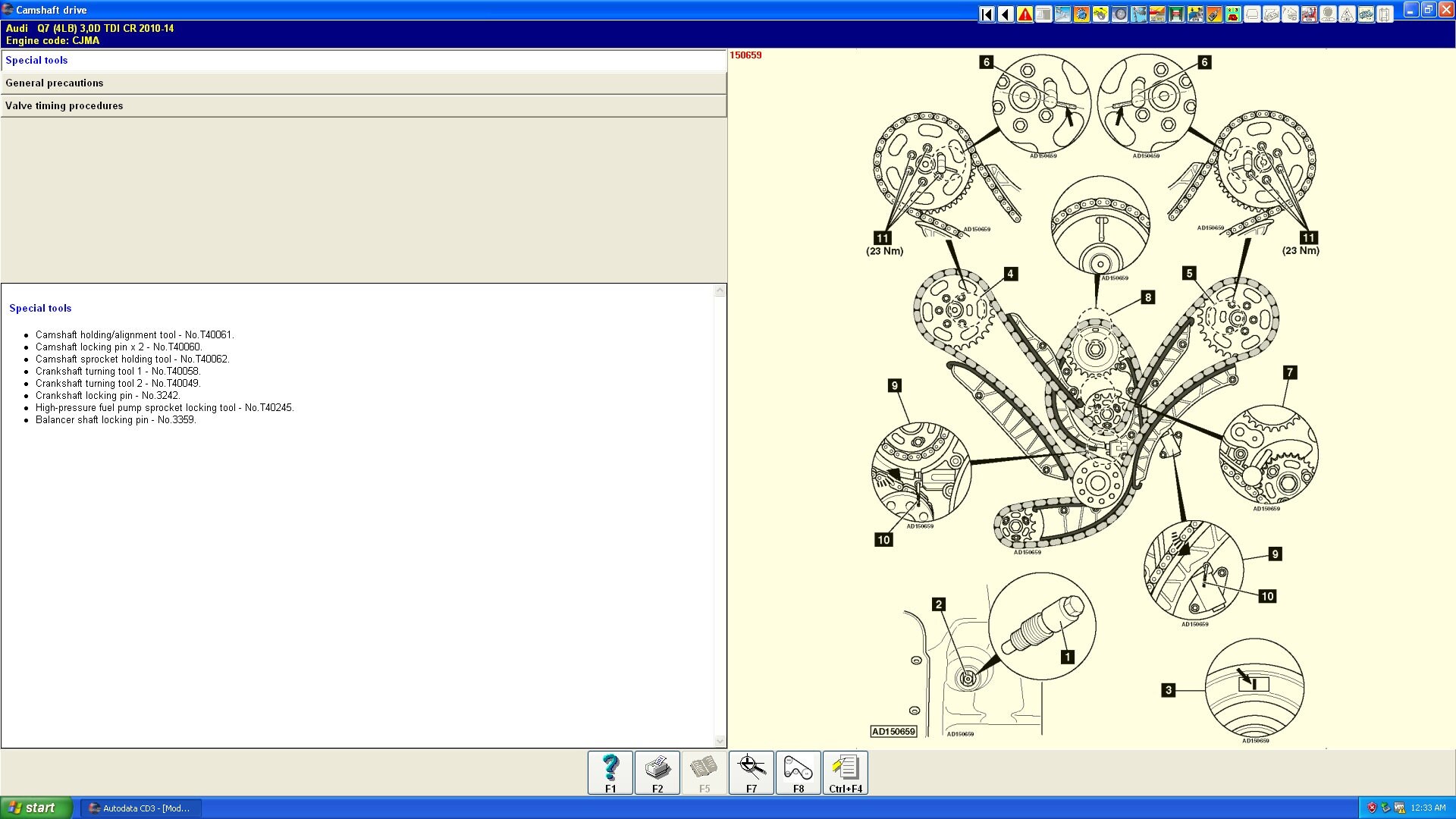Image resolution: width=1456 pixels, height=819 pixels.
Task: Click the red warning triangle toolbar icon
Action: tap(1025, 13)
